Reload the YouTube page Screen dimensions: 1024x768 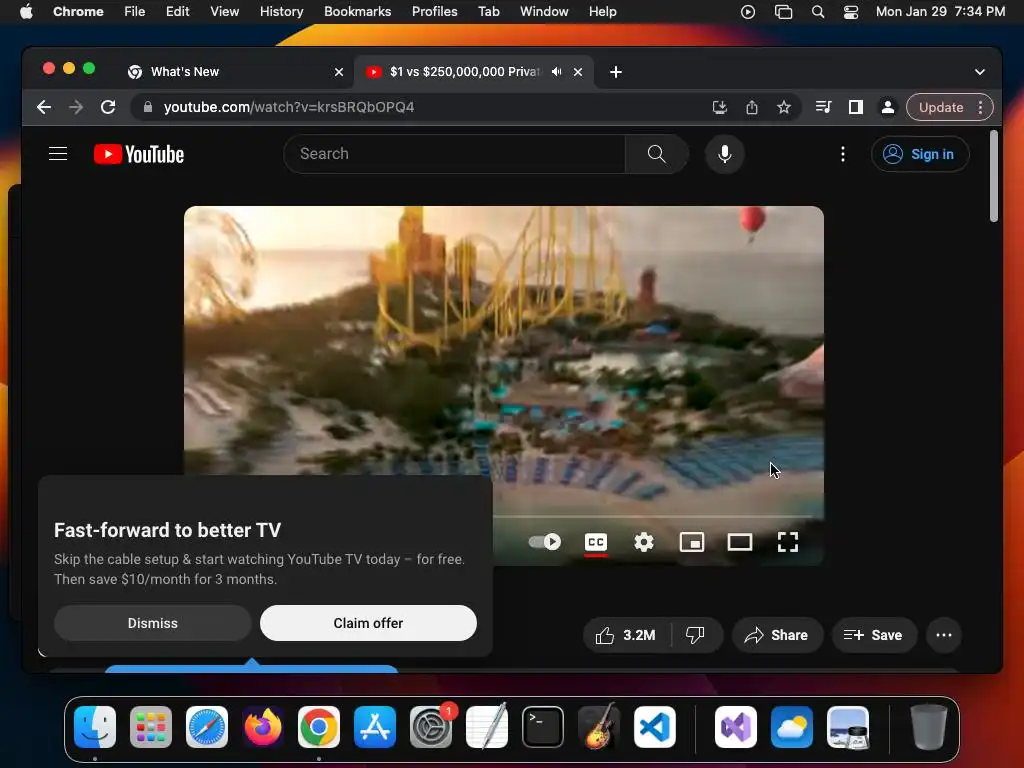pos(108,107)
